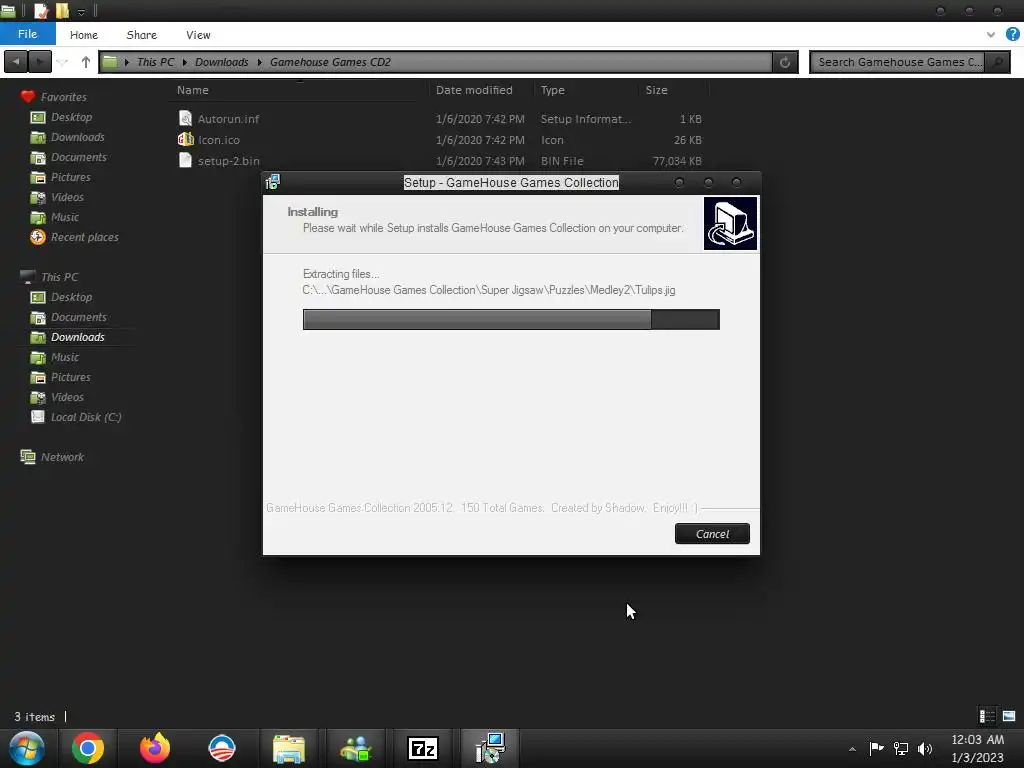The width and height of the screenshot is (1024, 768).
Task: Click the Icon.ico file icon
Action: [185, 139]
